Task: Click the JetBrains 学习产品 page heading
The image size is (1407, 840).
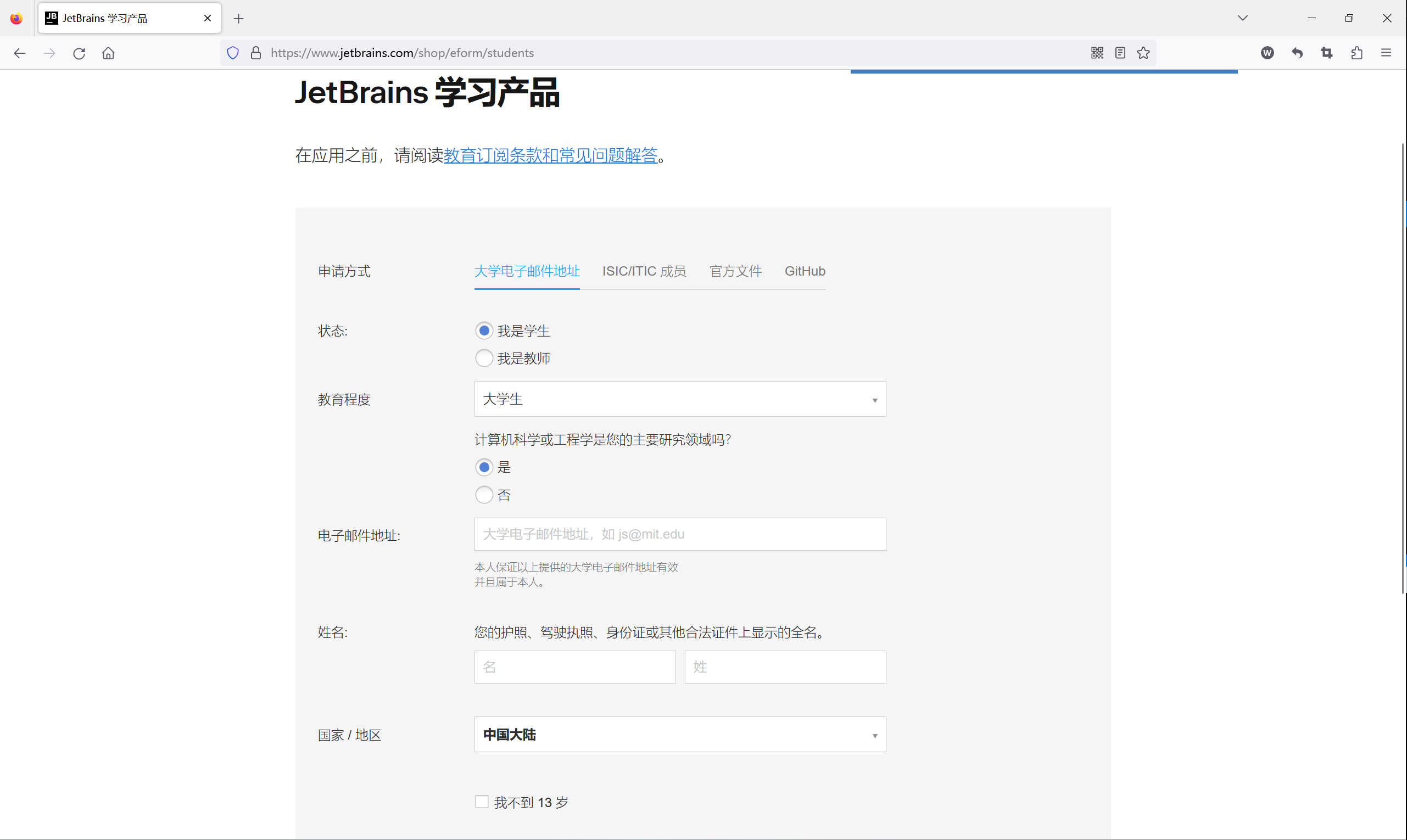Action: pos(427,92)
